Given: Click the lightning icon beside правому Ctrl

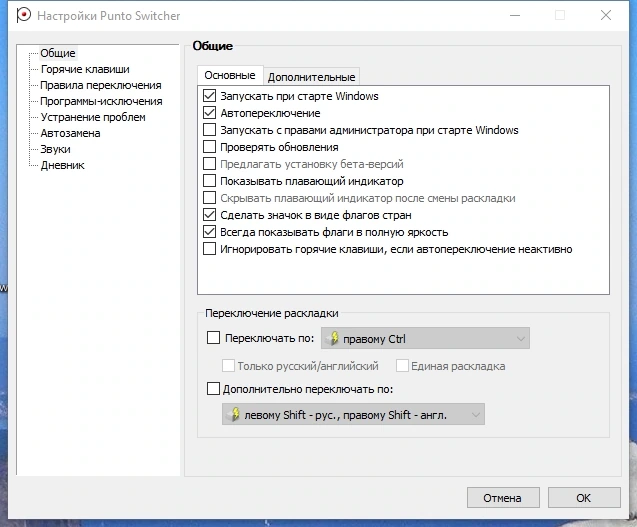Looking at the screenshot, I should tap(333, 338).
